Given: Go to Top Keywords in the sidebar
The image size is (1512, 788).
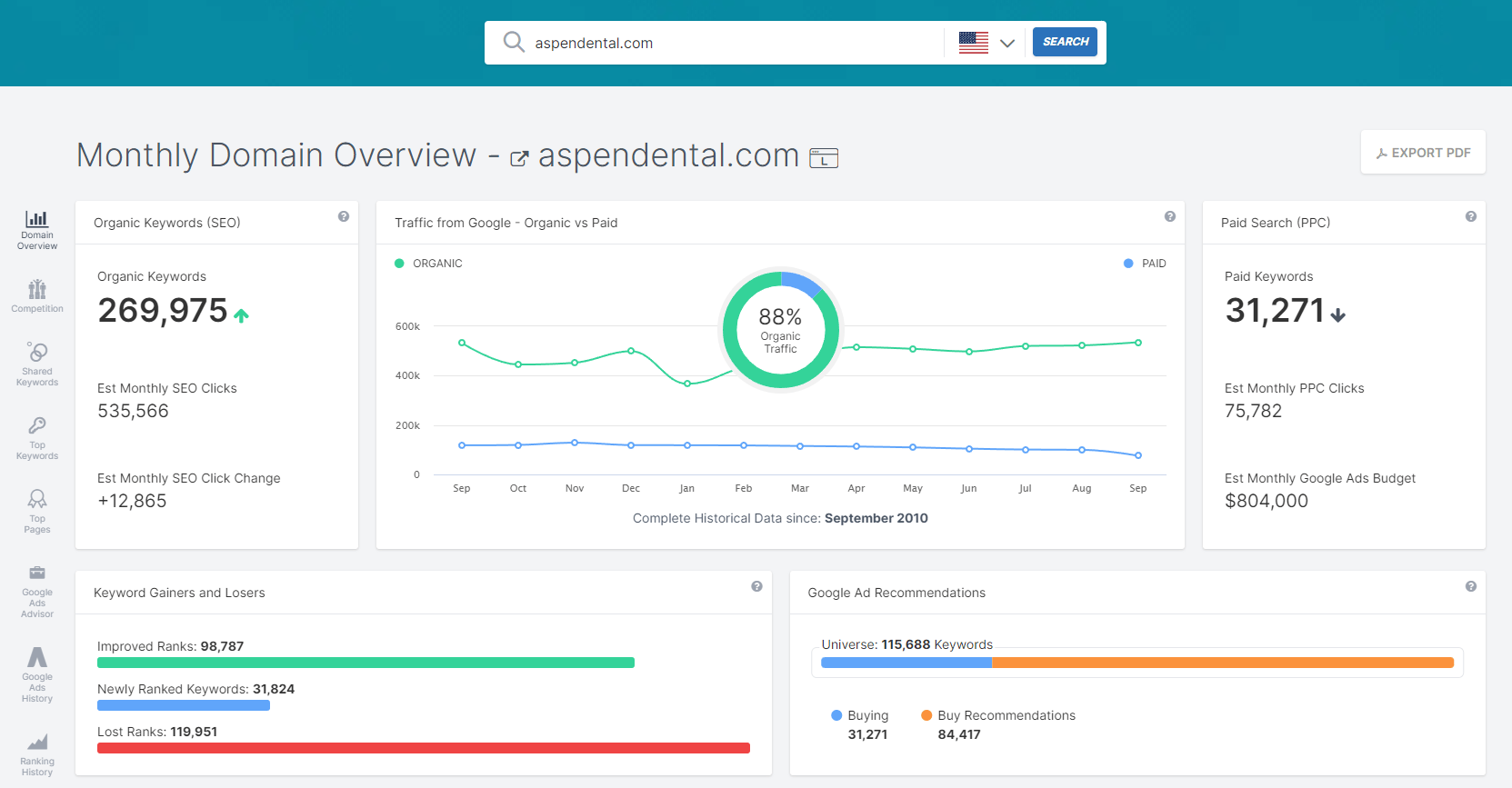Looking at the screenshot, I should 37,438.
